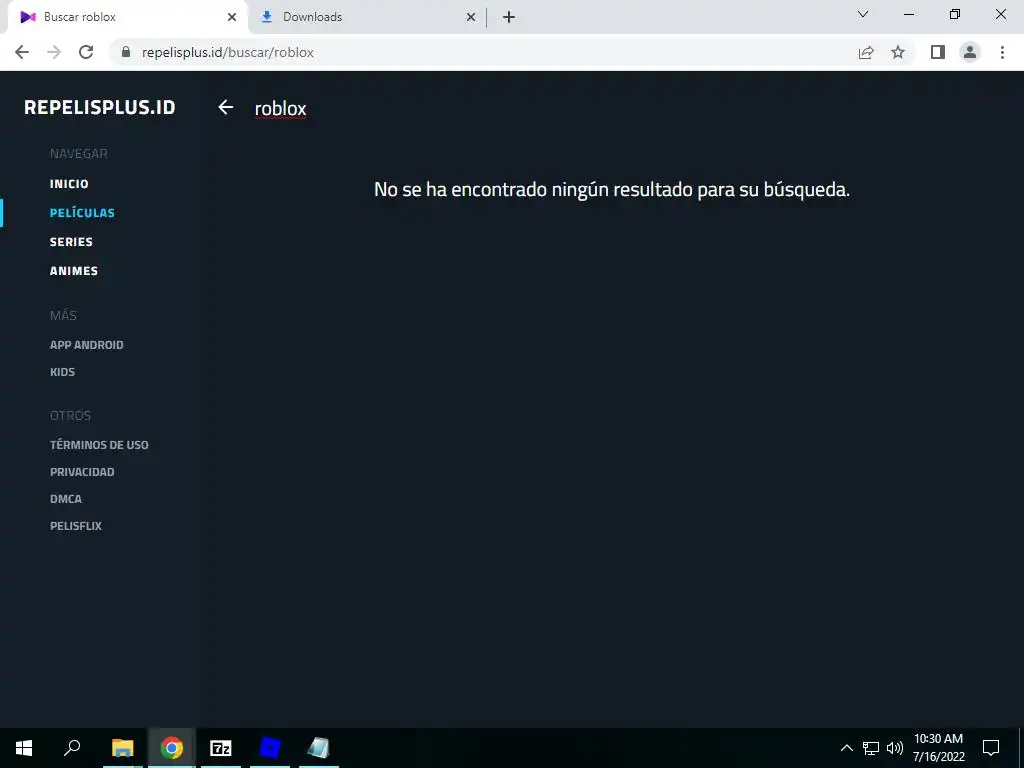This screenshot has height=768, width=1024.
Task: Open the Chrome profile avatar
Action: (x=970, y=52)
